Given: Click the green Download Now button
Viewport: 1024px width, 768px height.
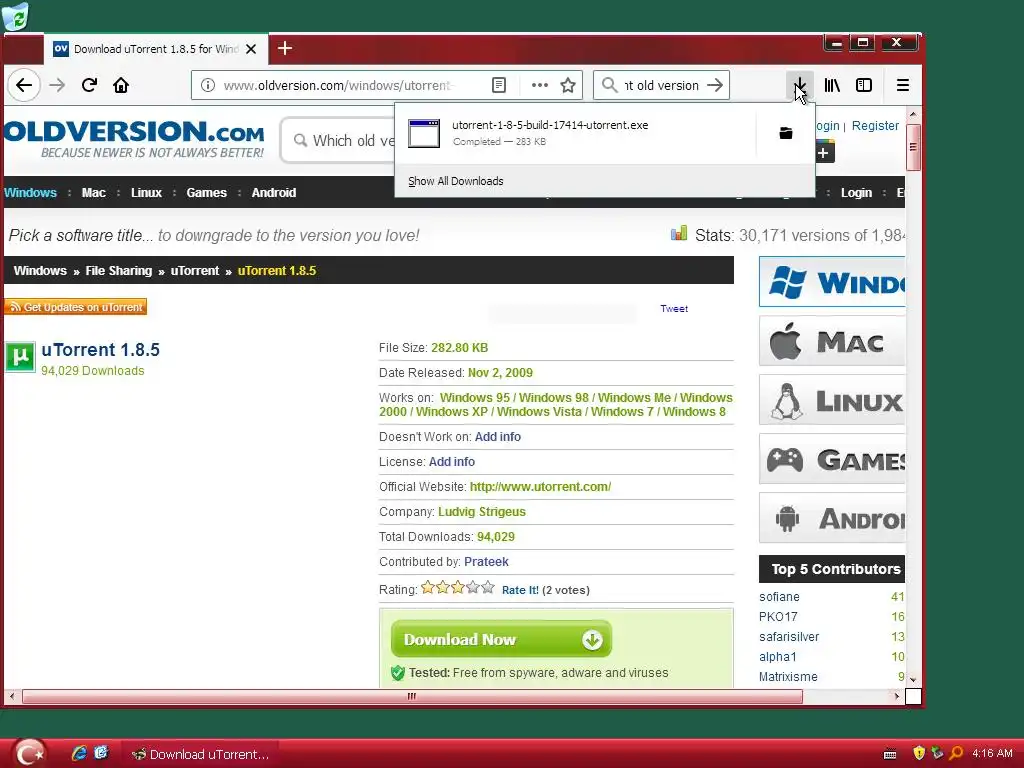Looking at the screenshot, I should [x=501, y=639].
